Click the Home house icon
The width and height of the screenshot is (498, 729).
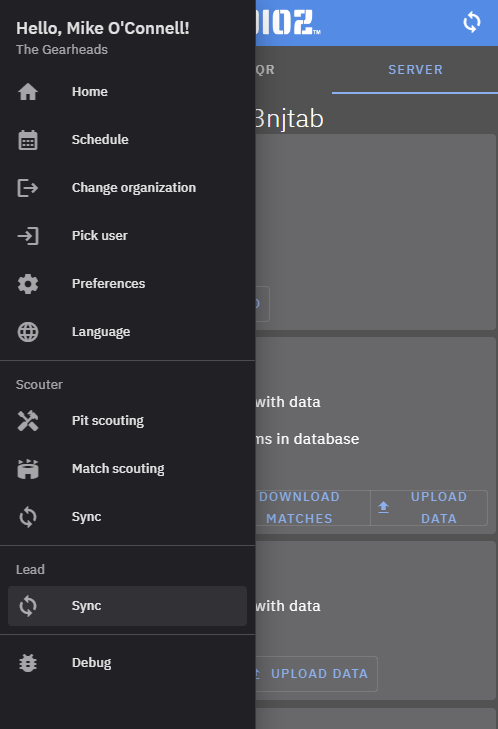coord(28,92)
